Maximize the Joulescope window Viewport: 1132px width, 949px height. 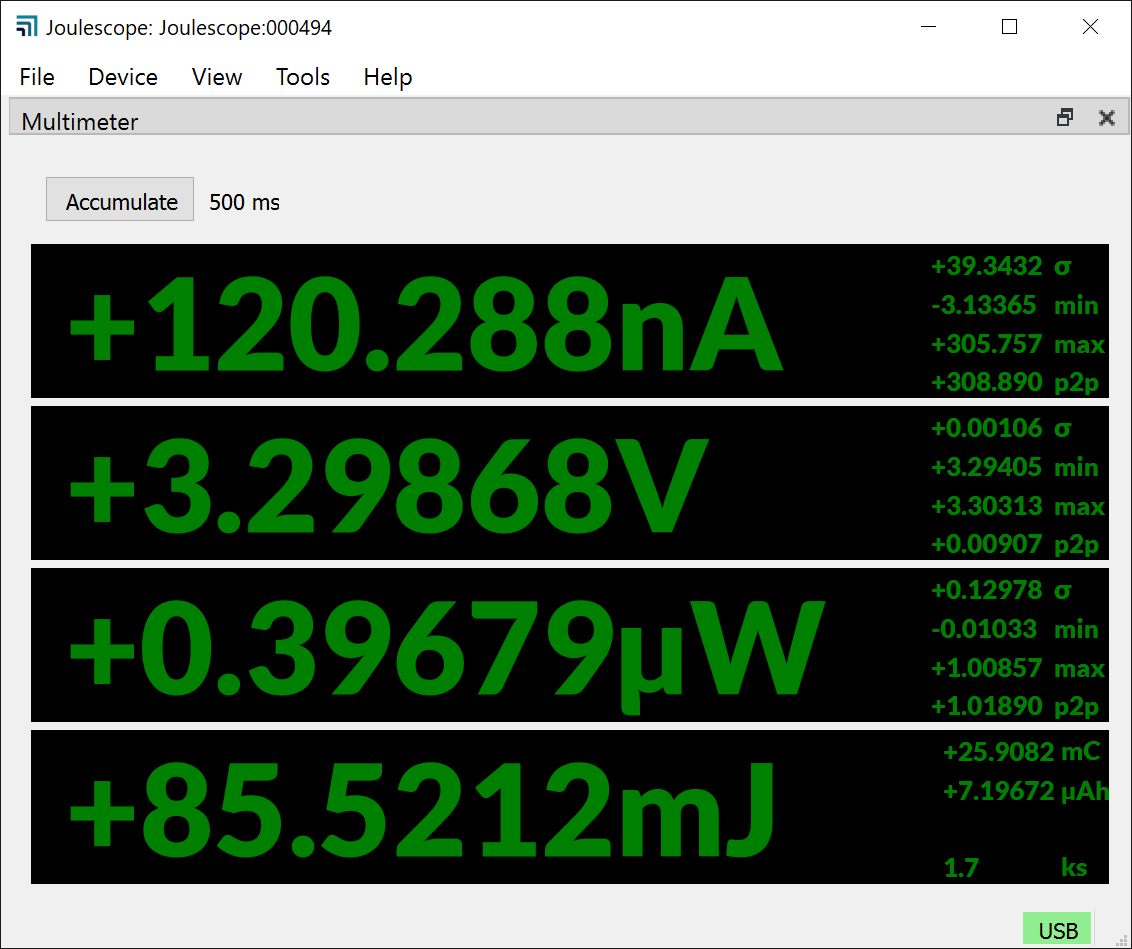tap(1009, 27)
